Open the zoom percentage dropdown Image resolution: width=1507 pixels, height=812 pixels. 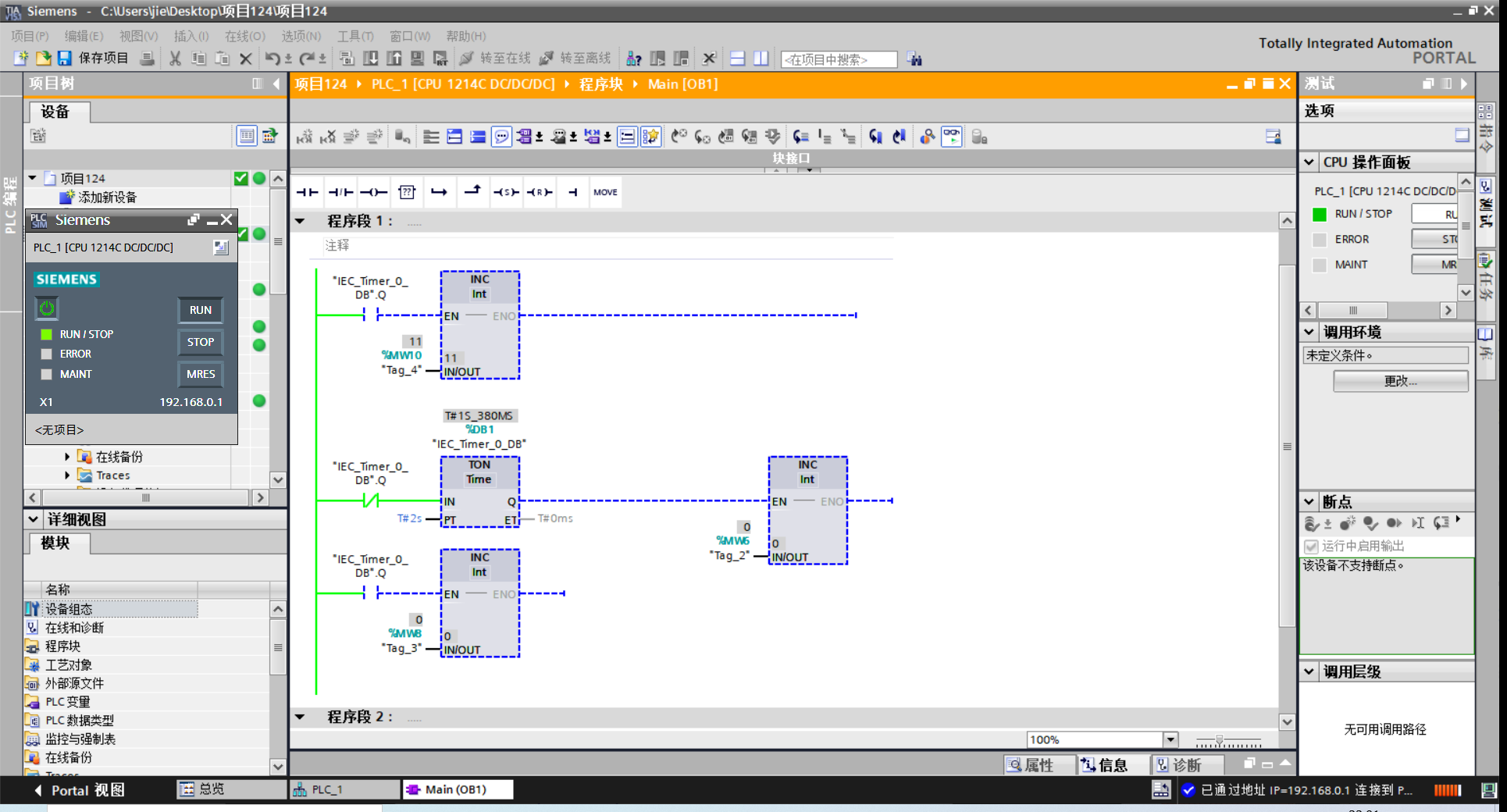pyautogui.click(x=1170, y=739)
